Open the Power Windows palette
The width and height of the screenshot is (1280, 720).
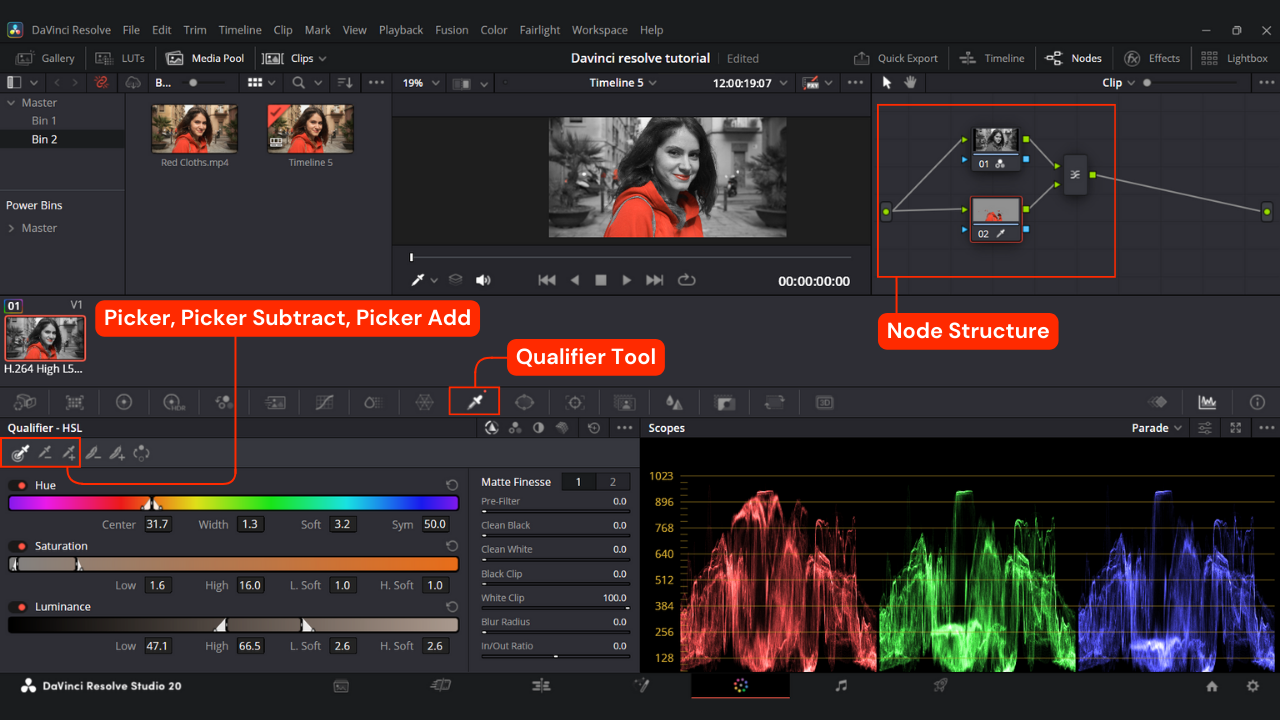point(524,402)
